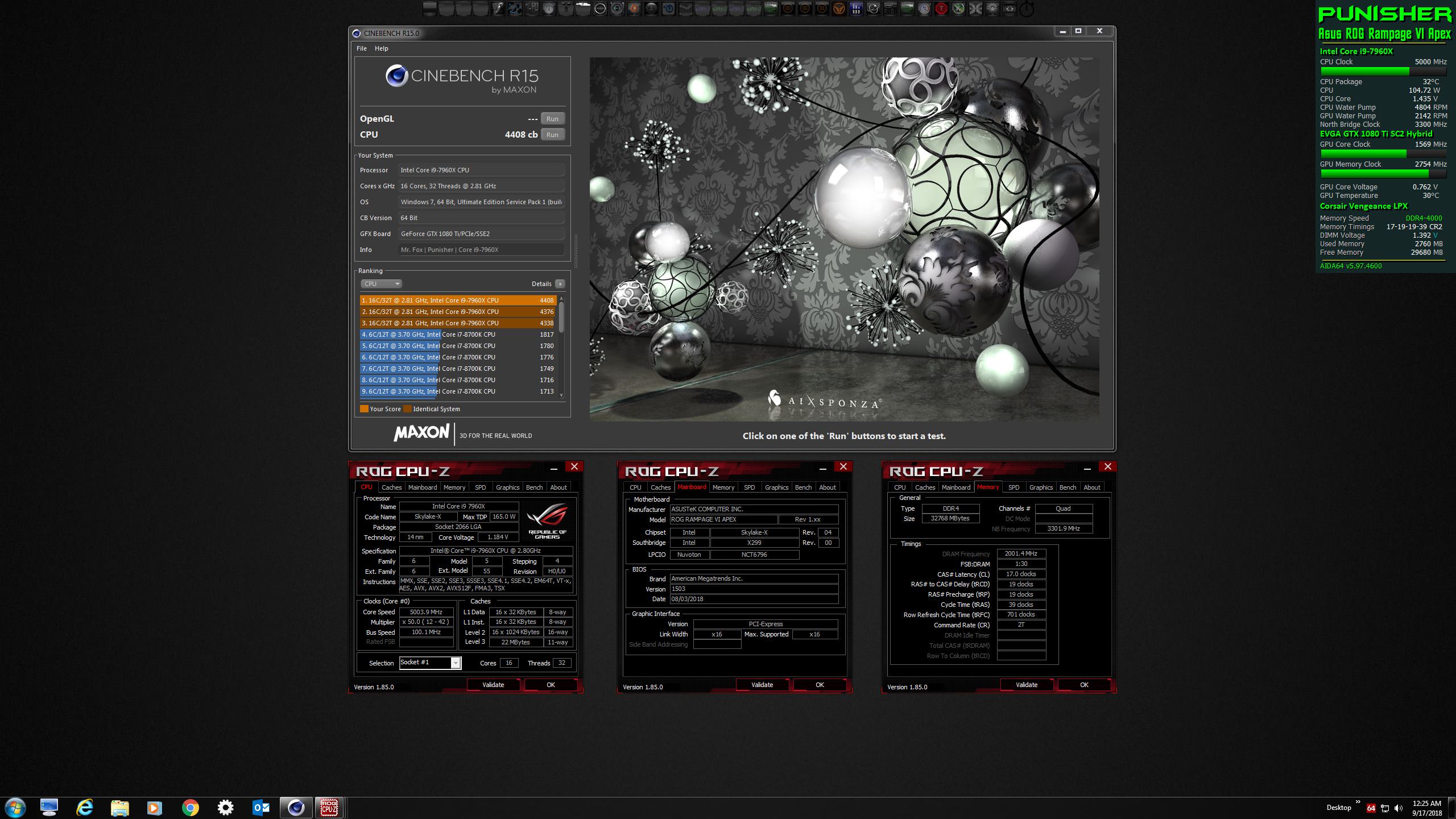Open Caches tab in left CPU-Z window
Screen dimensions: 1456x819
pyautogui.click(x=391, y=487)
